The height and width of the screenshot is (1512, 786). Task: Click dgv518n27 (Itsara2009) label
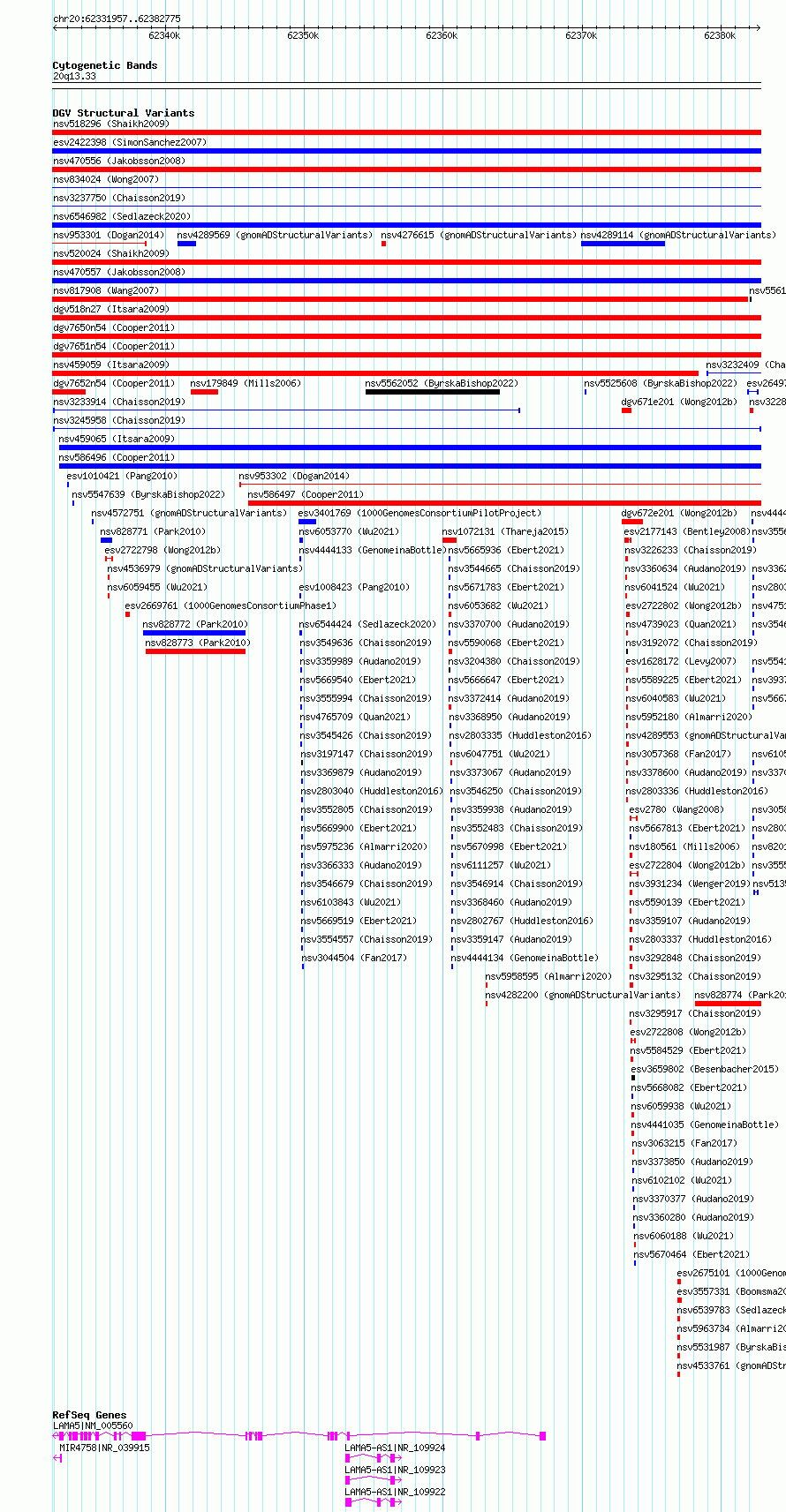click(111, 310)
